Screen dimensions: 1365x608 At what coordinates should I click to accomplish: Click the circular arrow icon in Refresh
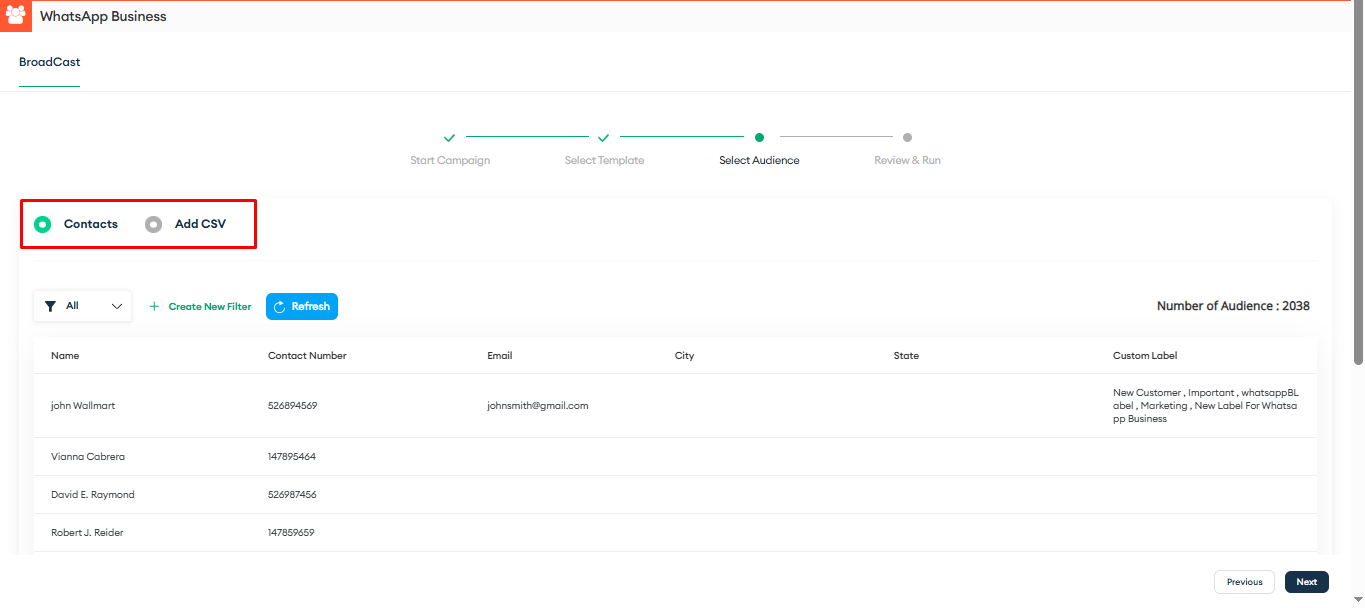click(280, 307)
